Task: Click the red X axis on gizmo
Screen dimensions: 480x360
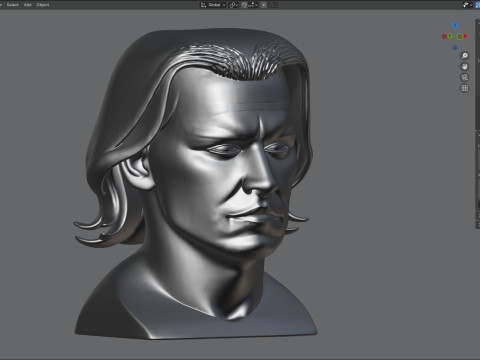Action: [465, 36]
